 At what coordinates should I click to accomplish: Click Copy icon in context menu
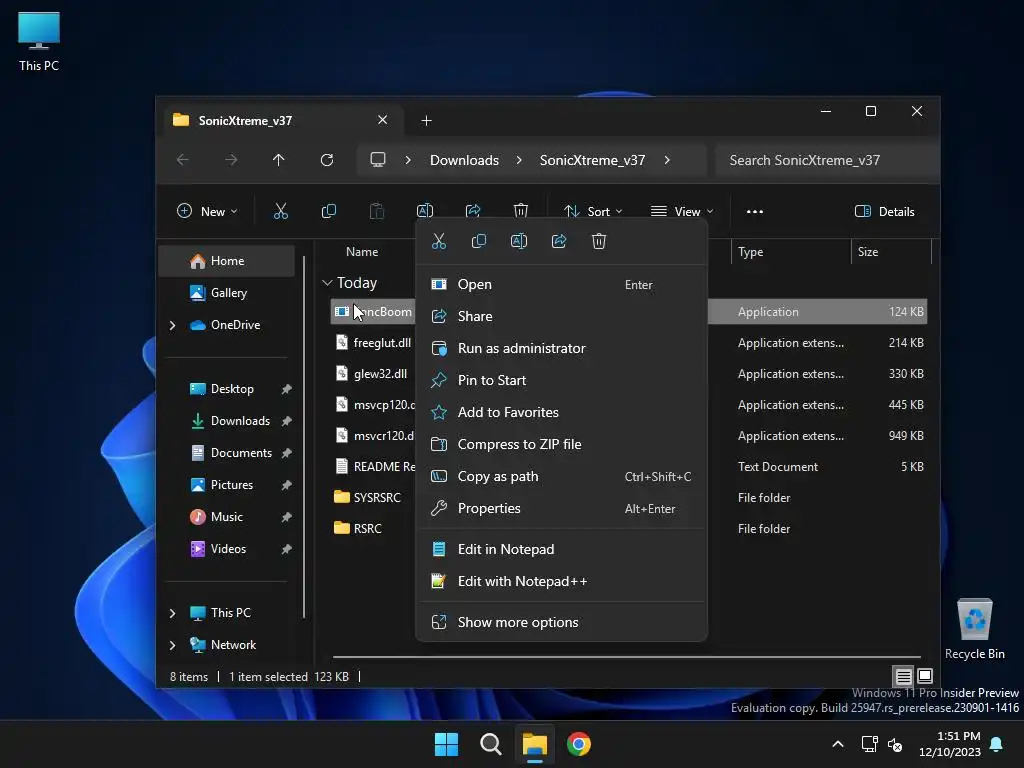click(x=479, y=242)
